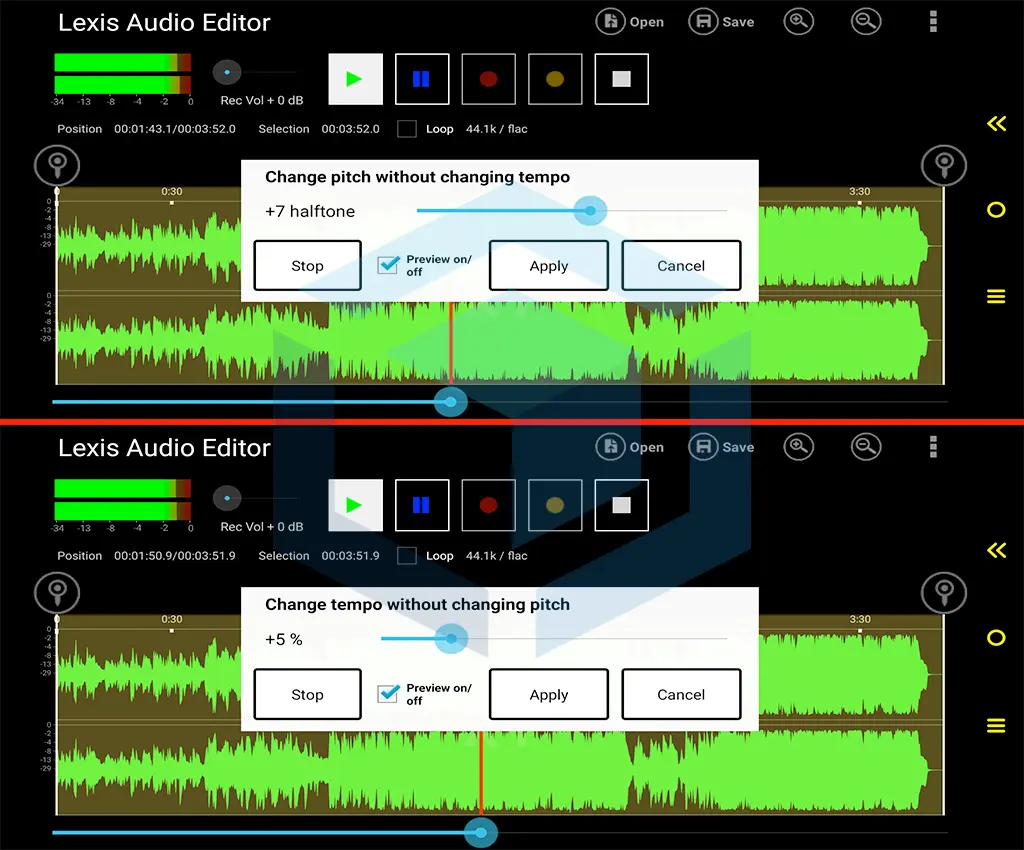Viewport: 1024px width, 850px height.
Task: Zoom in the waveform in bottom editor
Action: coord(799,447)
